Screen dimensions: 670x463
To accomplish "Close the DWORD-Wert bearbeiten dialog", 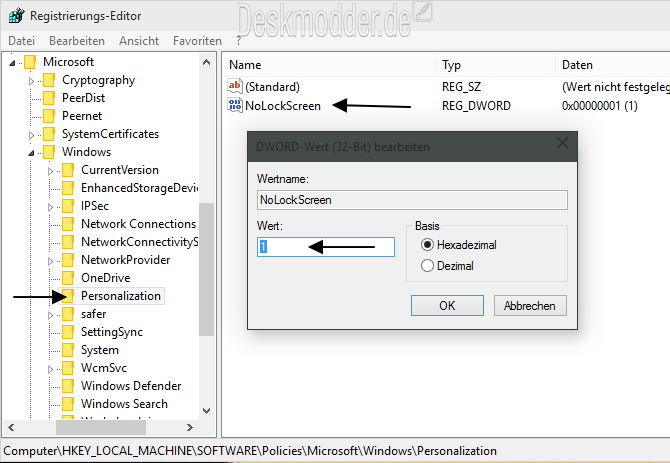I will click(x=562, y=143).
